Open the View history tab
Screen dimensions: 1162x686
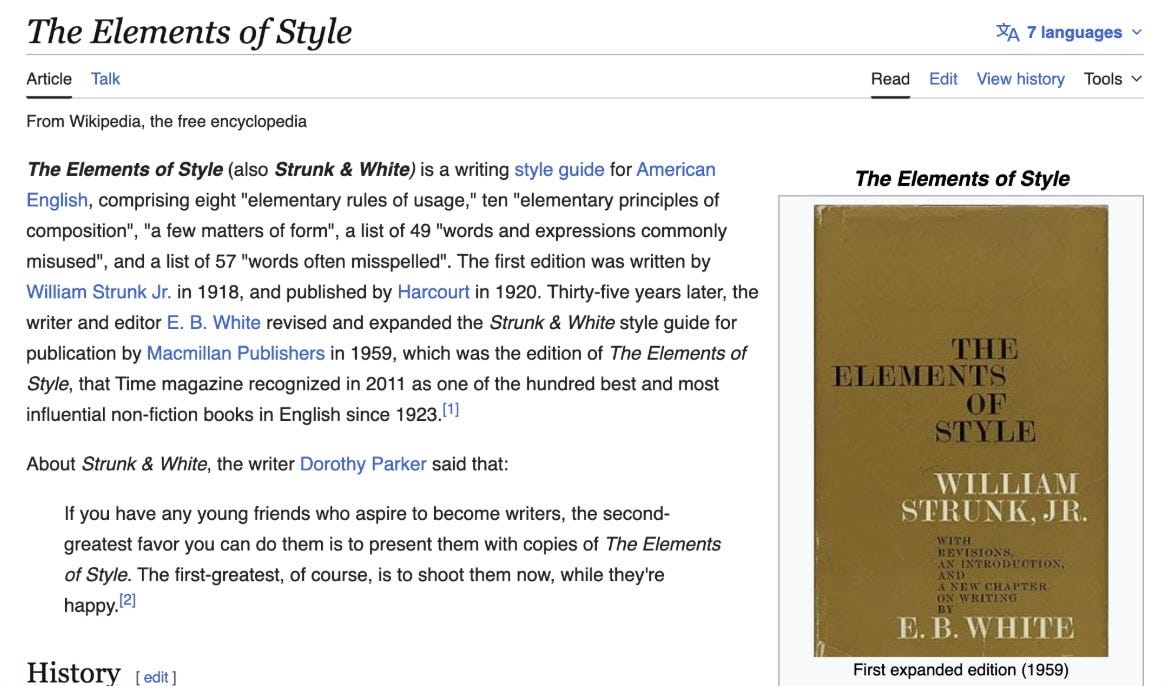click(x=1020, y=79)
